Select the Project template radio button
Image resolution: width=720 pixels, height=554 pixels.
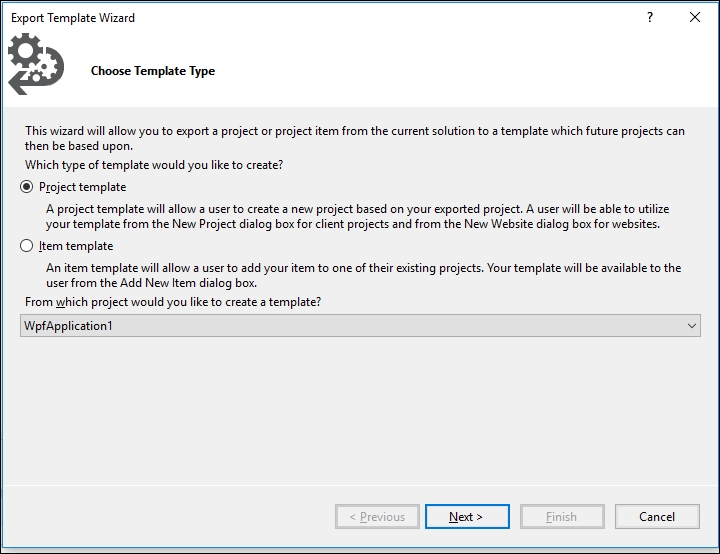(27, 187)
